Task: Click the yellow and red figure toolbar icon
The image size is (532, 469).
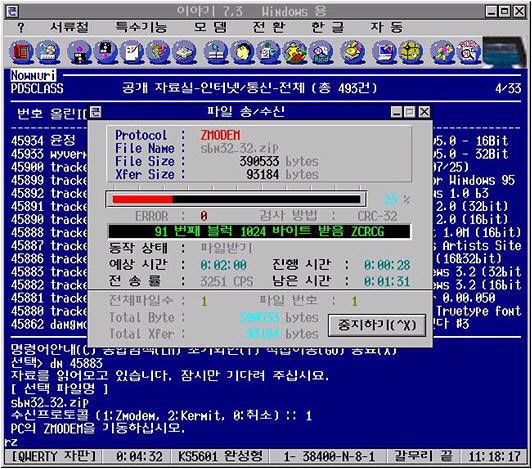Action: pyautogui.click(x=294, y=52)
